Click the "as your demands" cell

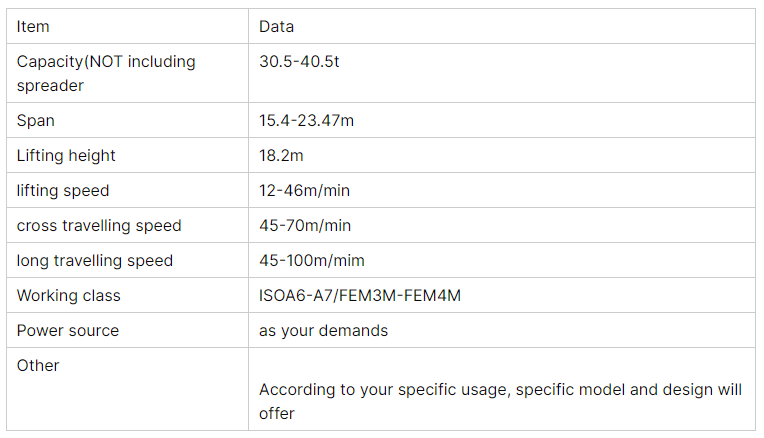coord(323,331)
